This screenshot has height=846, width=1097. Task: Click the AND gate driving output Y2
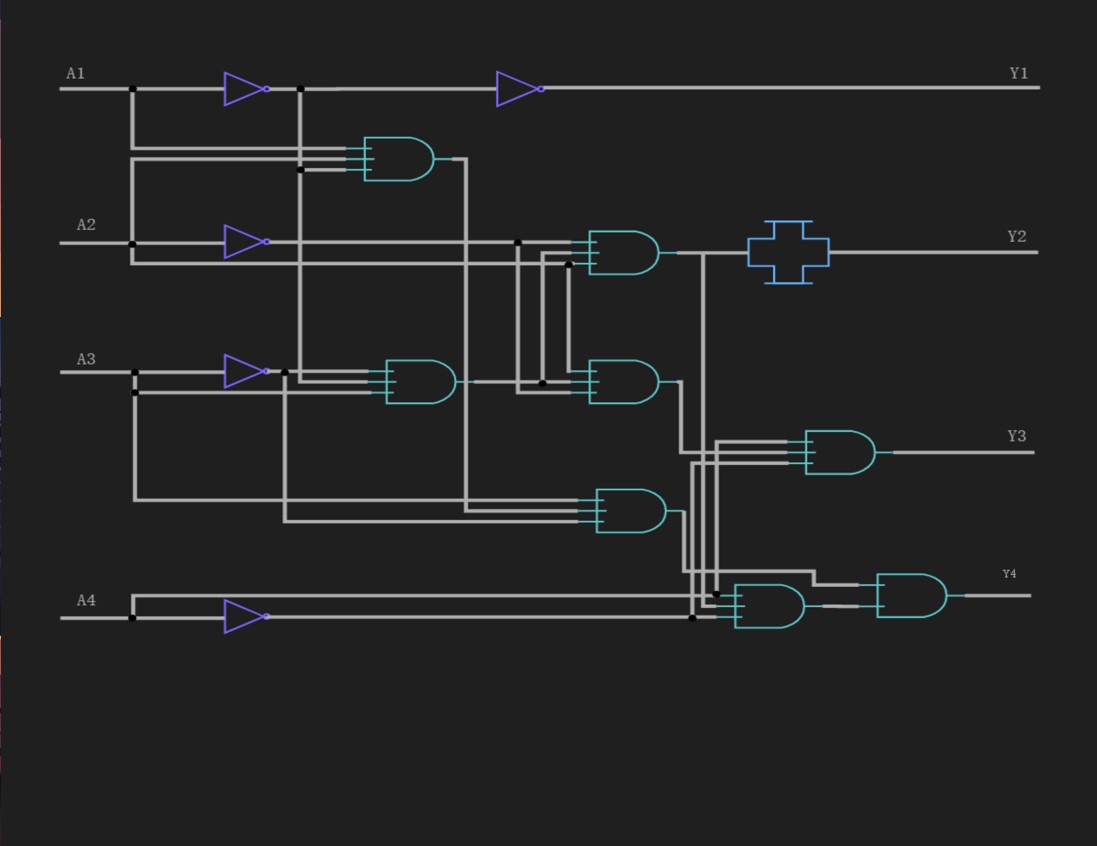click(x=623, y=253)
